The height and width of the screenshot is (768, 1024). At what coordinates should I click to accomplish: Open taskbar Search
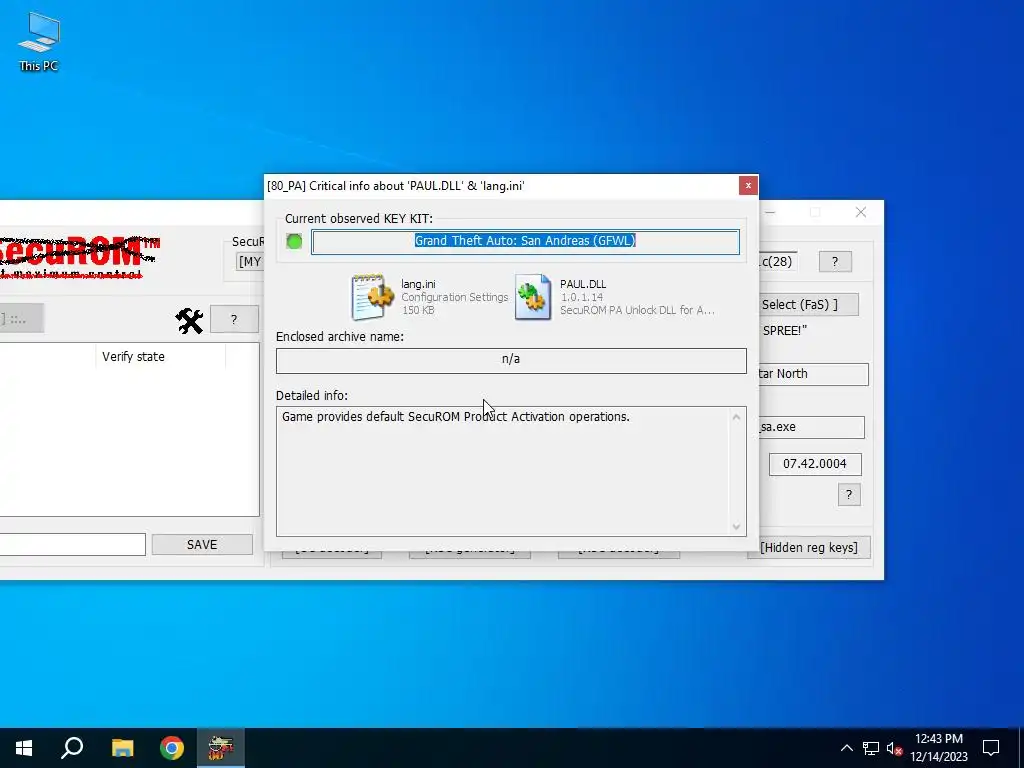pyautogui.click(x=72, y=748)
